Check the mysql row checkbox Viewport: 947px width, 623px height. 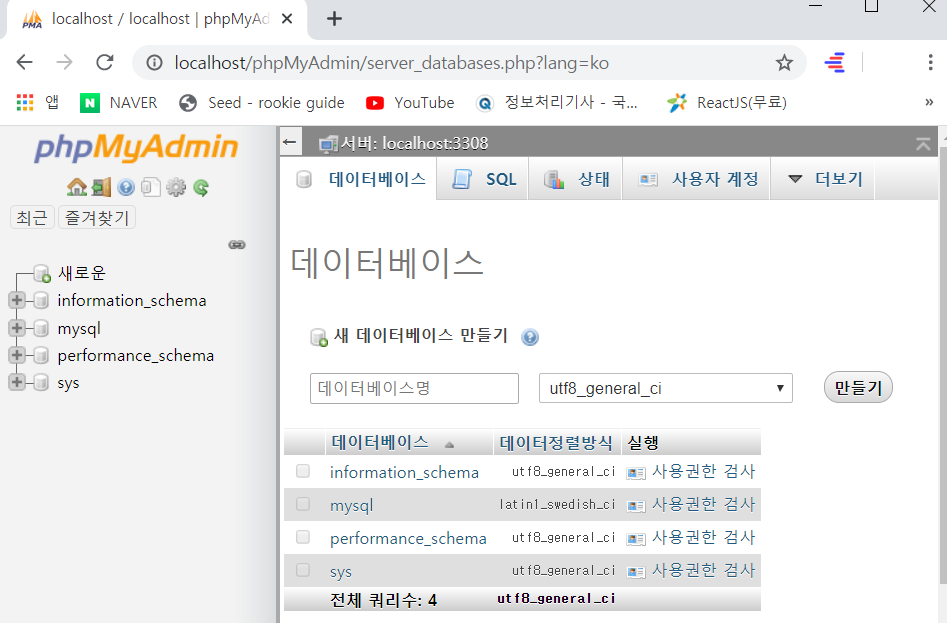point(303,504)
